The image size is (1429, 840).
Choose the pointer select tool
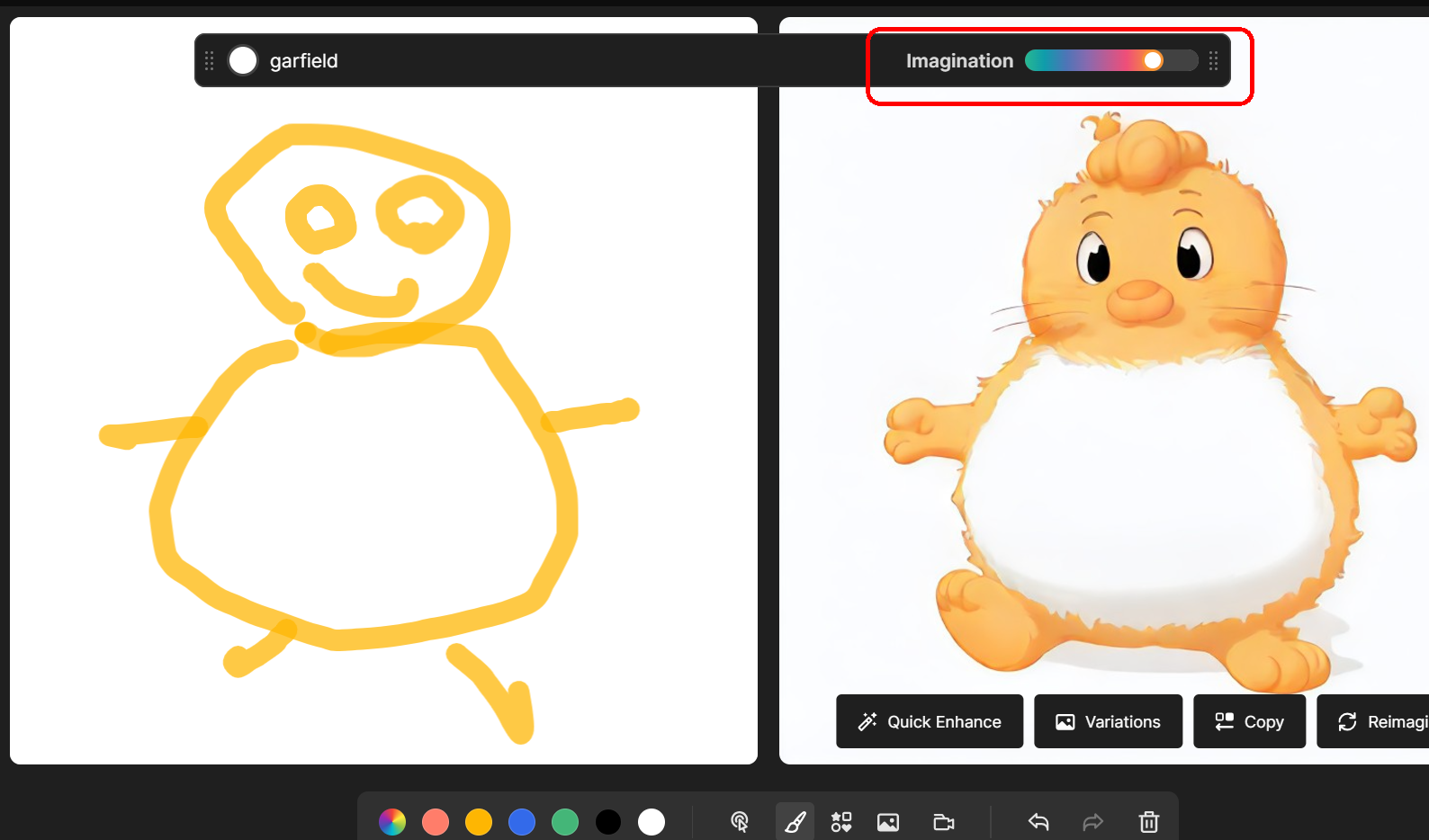point(740,822)
